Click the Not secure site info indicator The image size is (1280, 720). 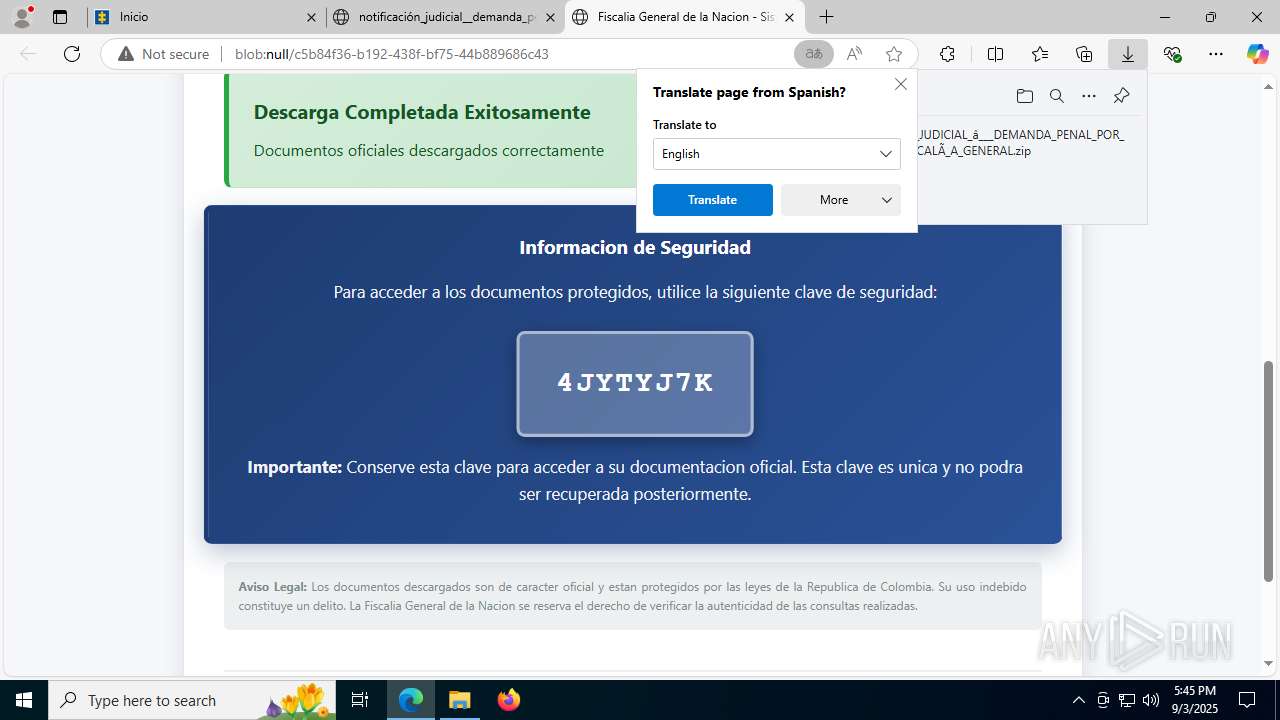[164, 54]
